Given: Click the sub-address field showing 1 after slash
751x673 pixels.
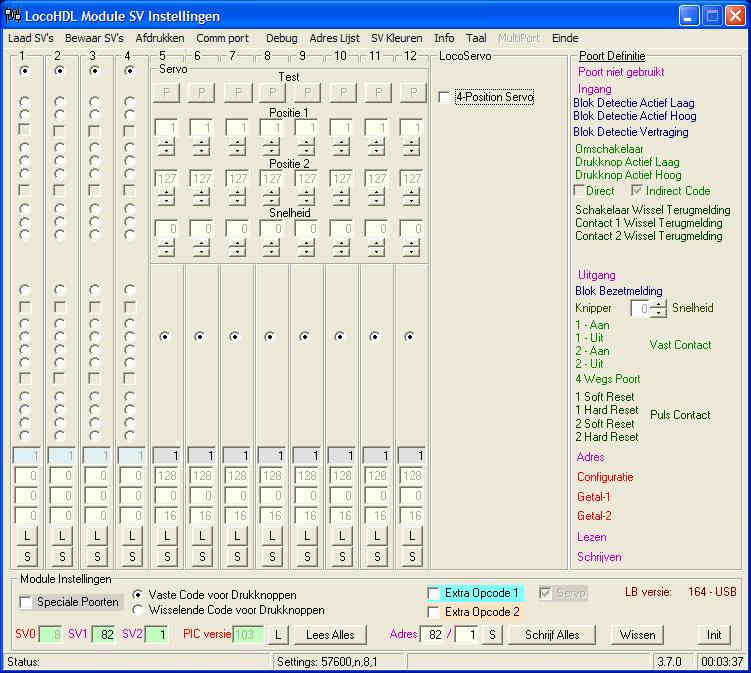Looking at the screenshot, I should tap(467, 635).
